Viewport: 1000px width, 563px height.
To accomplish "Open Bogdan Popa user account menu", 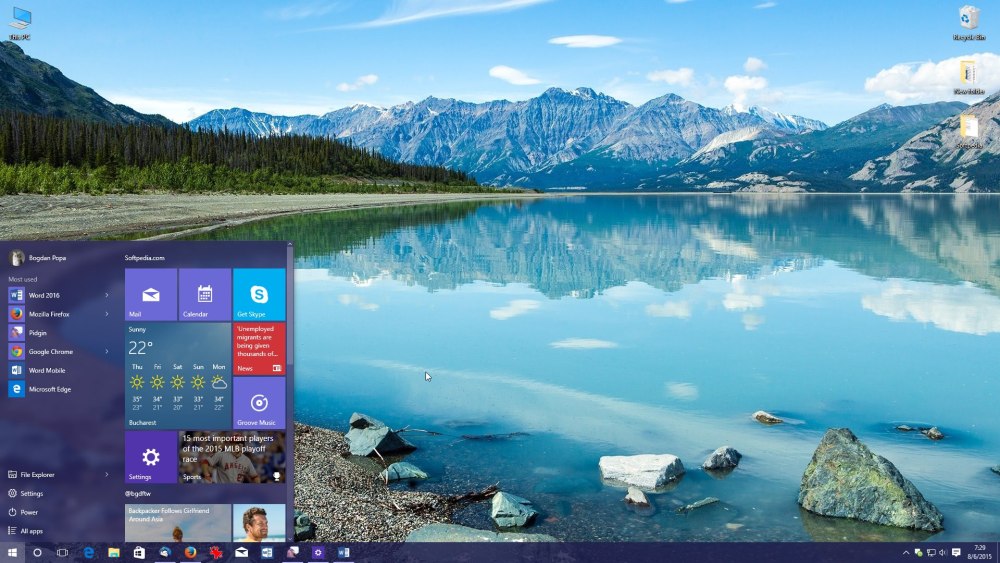I will point(38,258).
